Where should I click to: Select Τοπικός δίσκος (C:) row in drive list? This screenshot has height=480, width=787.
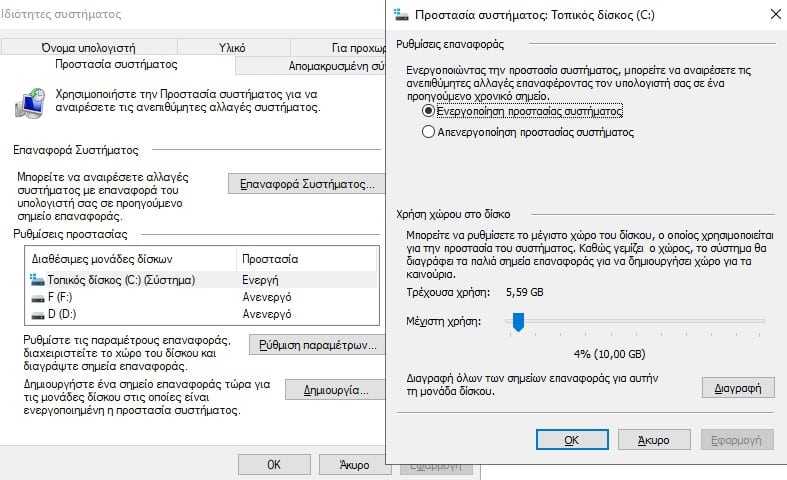click(202, 280)
